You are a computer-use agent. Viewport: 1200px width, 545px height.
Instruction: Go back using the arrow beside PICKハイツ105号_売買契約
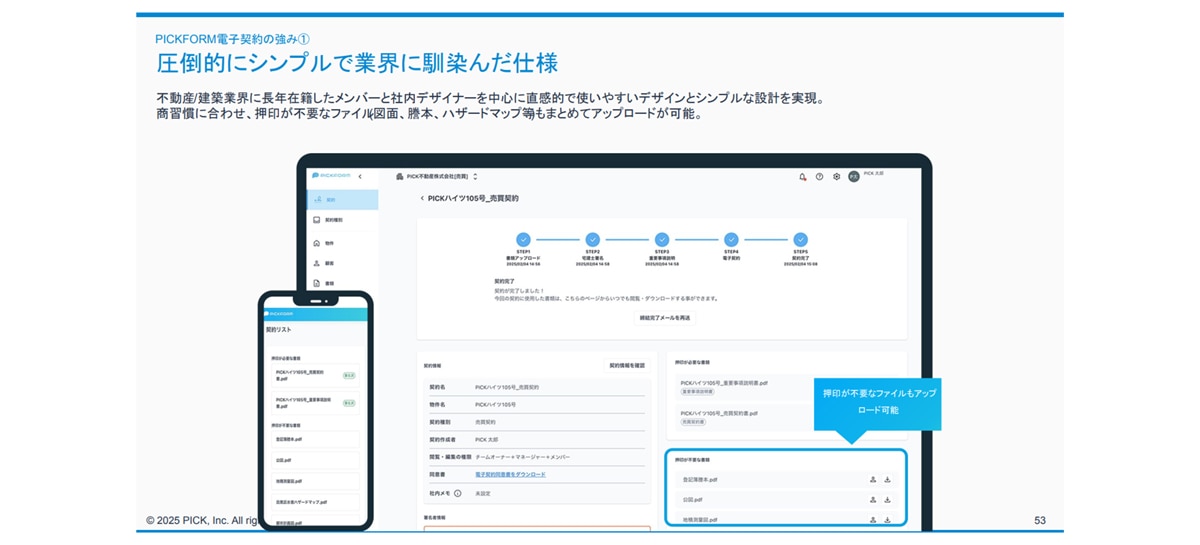[x=422, y=198]
